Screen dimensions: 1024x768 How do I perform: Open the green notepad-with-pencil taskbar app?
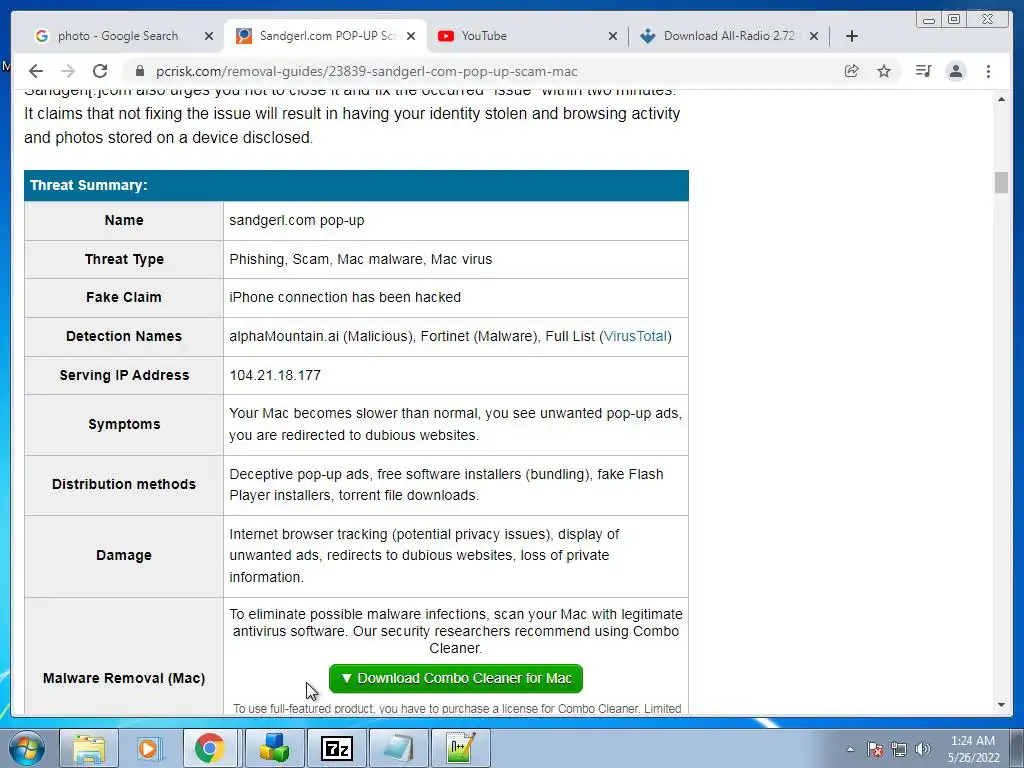[460, 748]
